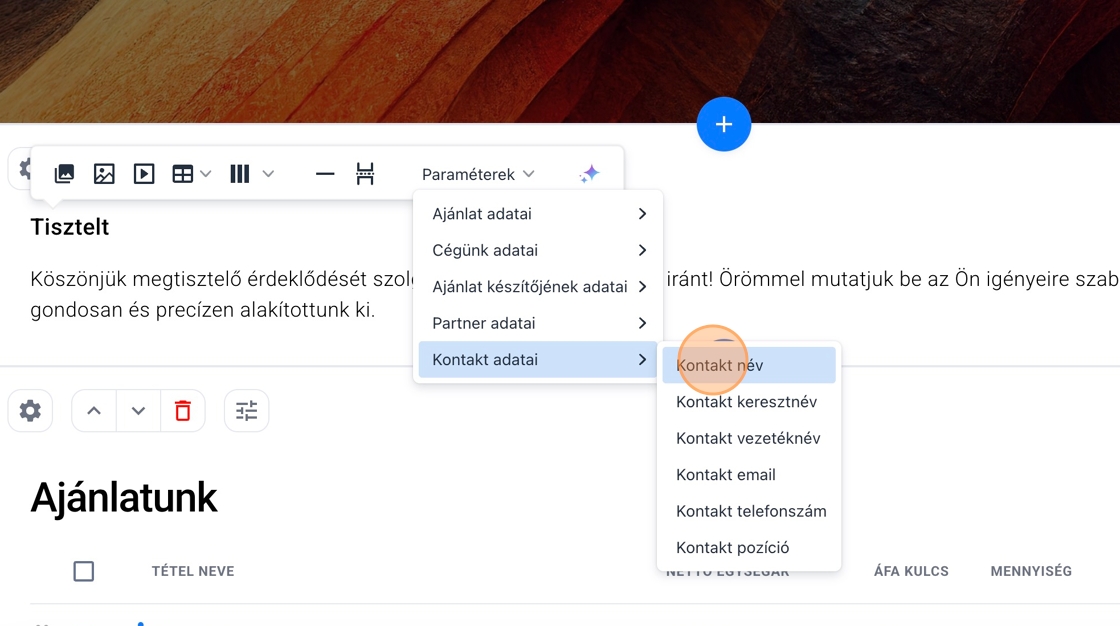Open the sliders adjustment options button
The width and height of the screenshot is (1120, 626).
click(x=246, y=411)
